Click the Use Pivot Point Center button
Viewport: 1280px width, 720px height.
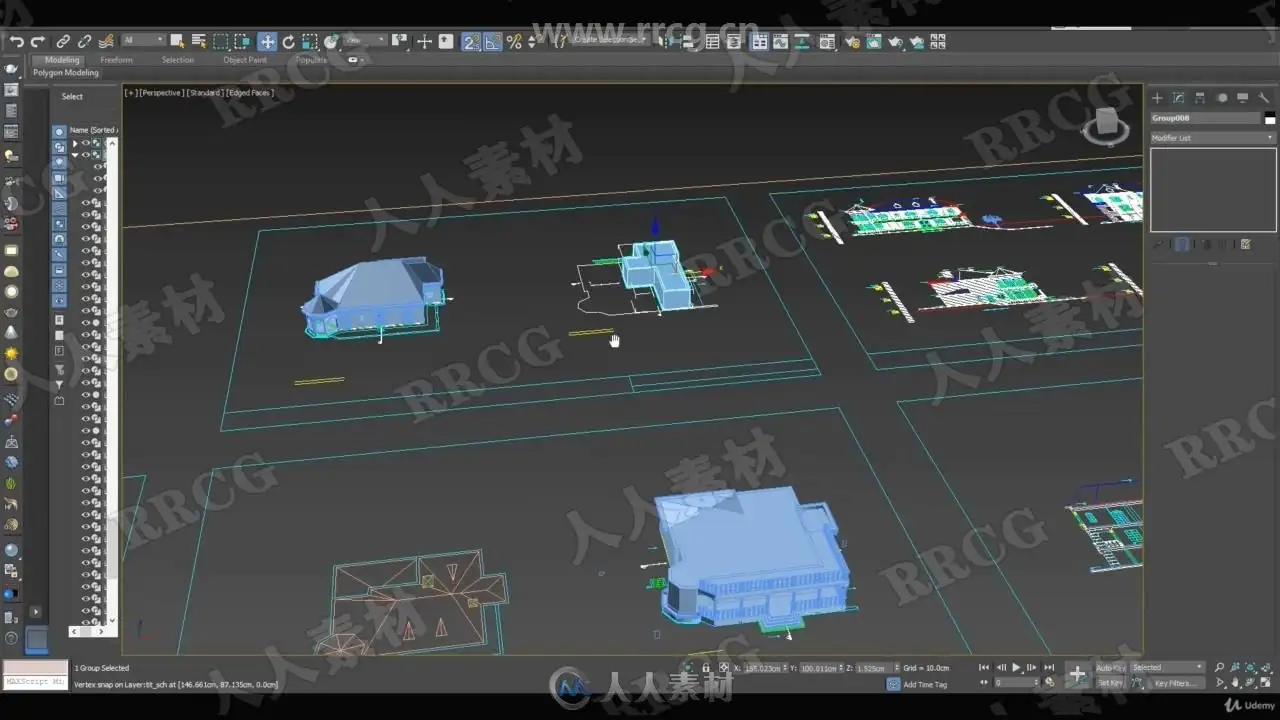point(400,42)
